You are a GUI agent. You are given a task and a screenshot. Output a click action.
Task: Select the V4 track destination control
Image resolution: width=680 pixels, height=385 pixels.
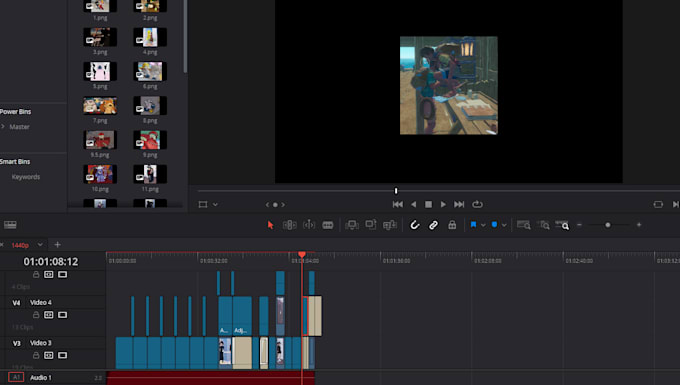pyautogui.click(x=16, y=303)
